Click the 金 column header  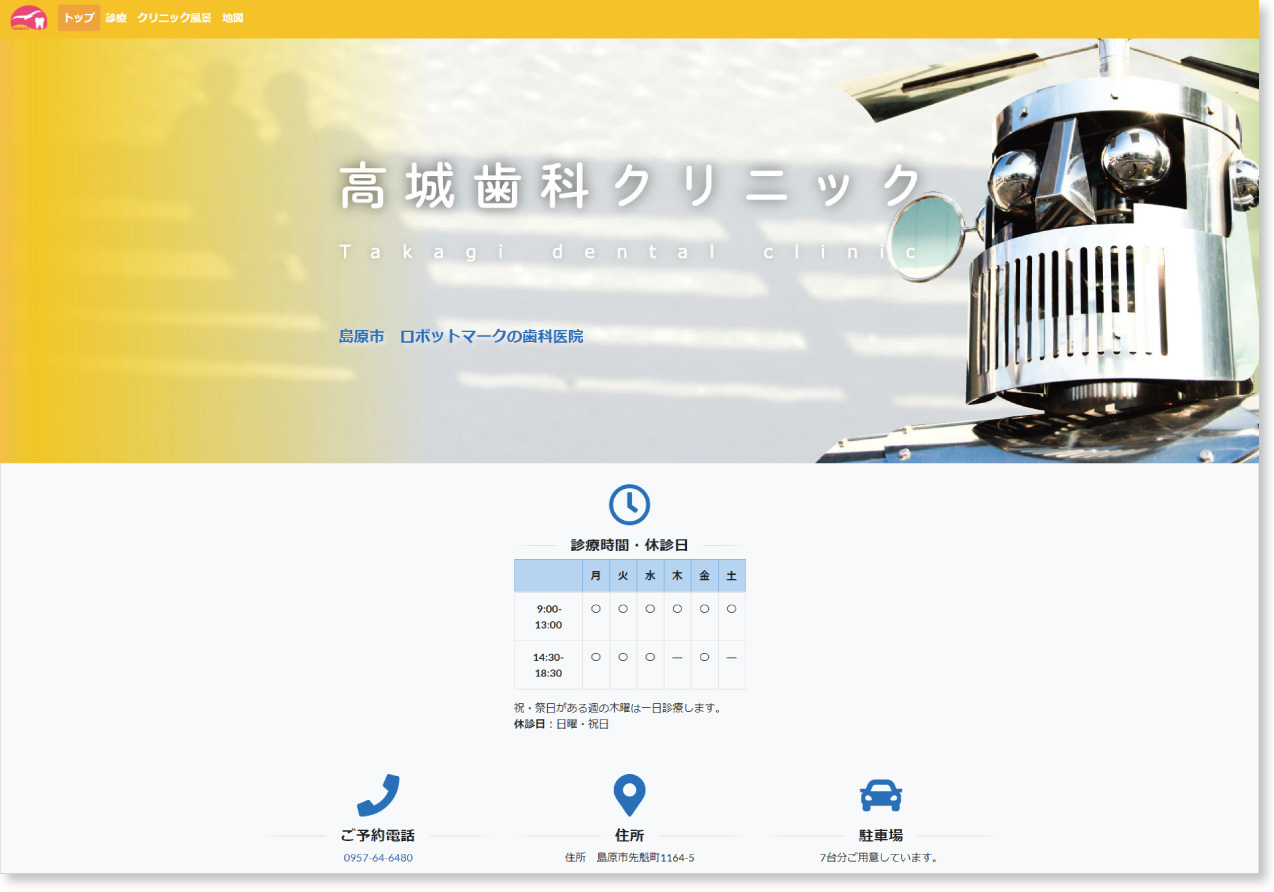(704, 576)
